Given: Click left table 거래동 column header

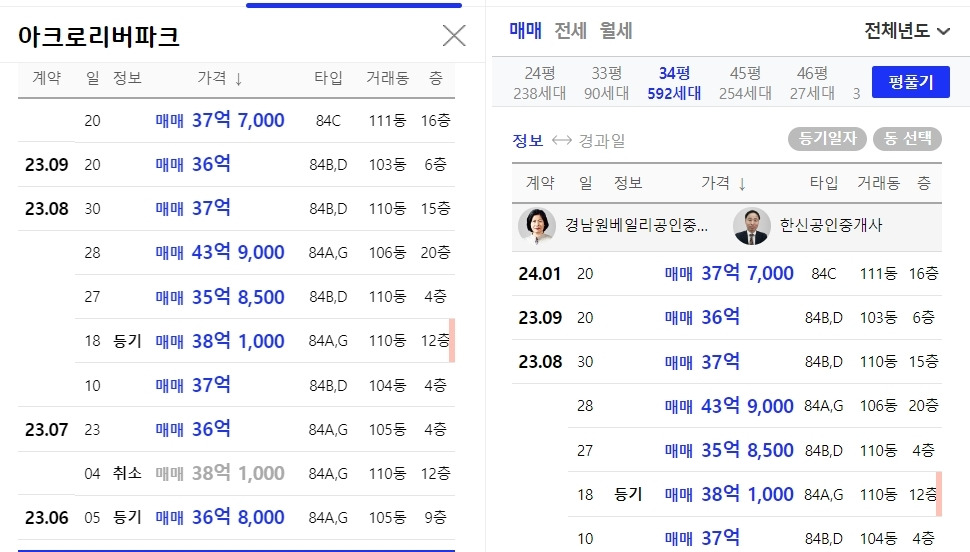Looking at the screenshot, I should [x=387, y=78].
